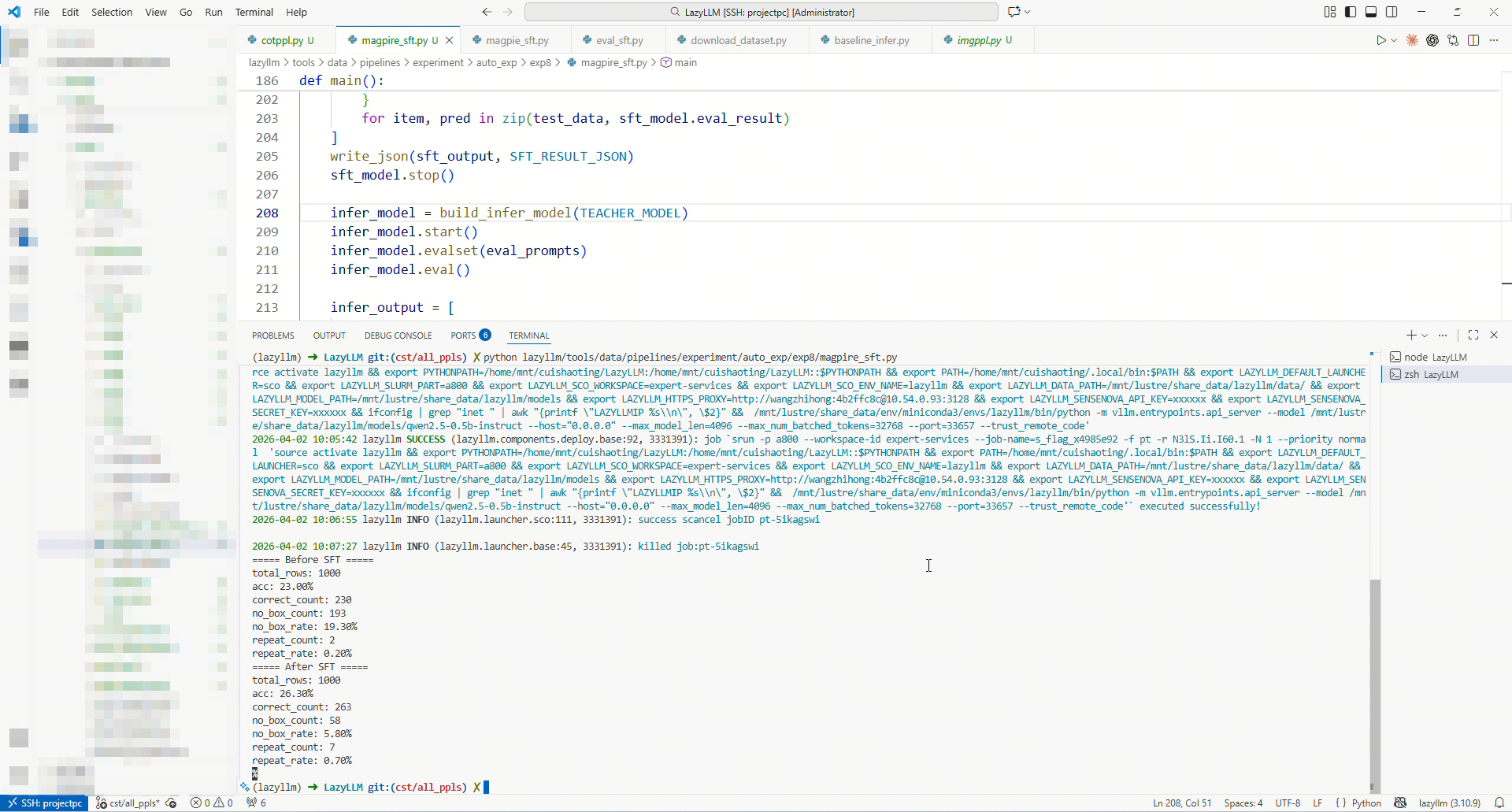Toggle the bottom Panel visibility
The height and width of the screenshot is (812, 1512).
(x=1371, y=12)
